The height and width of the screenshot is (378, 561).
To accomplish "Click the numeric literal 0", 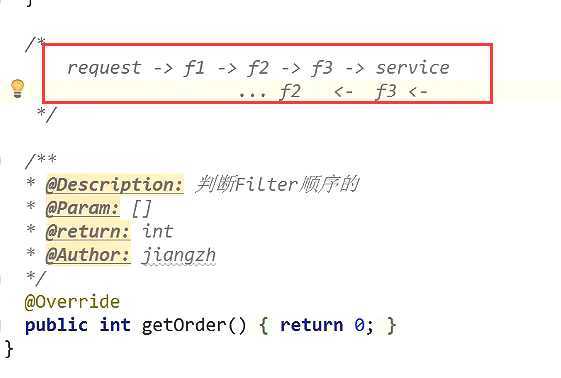I will [x=359, y=325].
